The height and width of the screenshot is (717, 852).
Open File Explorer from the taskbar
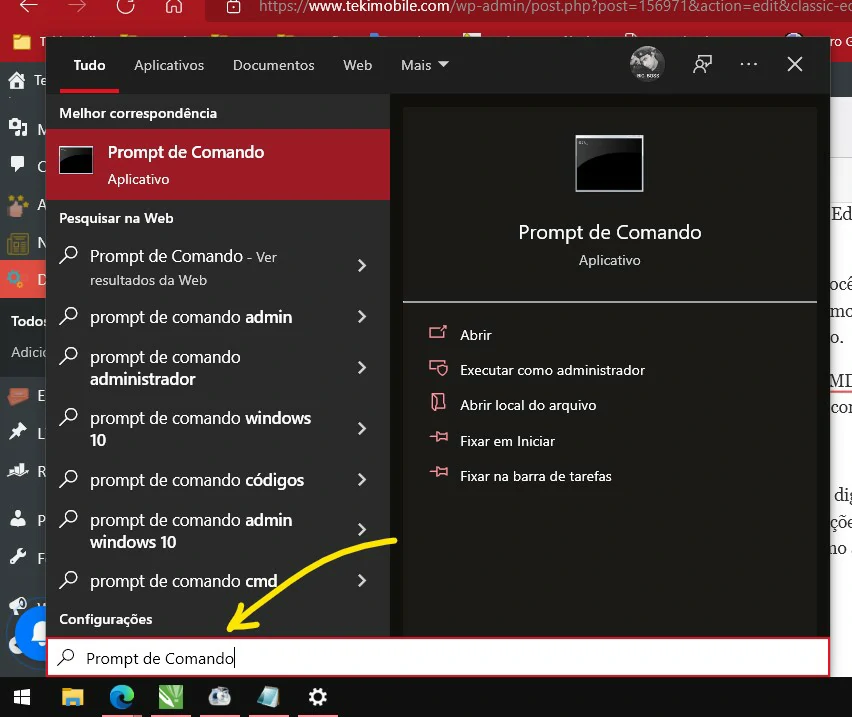[x=72, y=697]
